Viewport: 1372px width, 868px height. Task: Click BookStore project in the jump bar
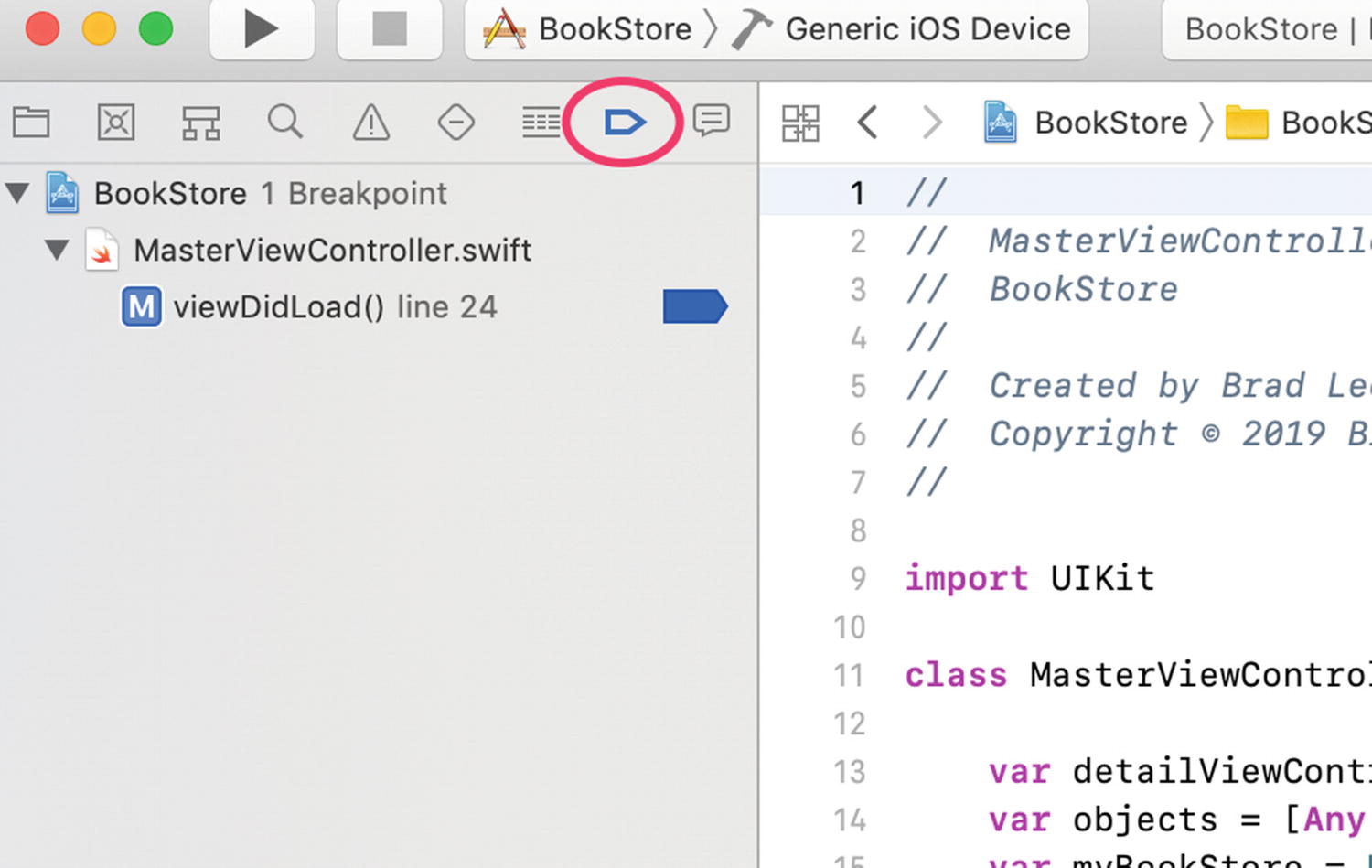pyautogui.click(x=1086, y=123)
